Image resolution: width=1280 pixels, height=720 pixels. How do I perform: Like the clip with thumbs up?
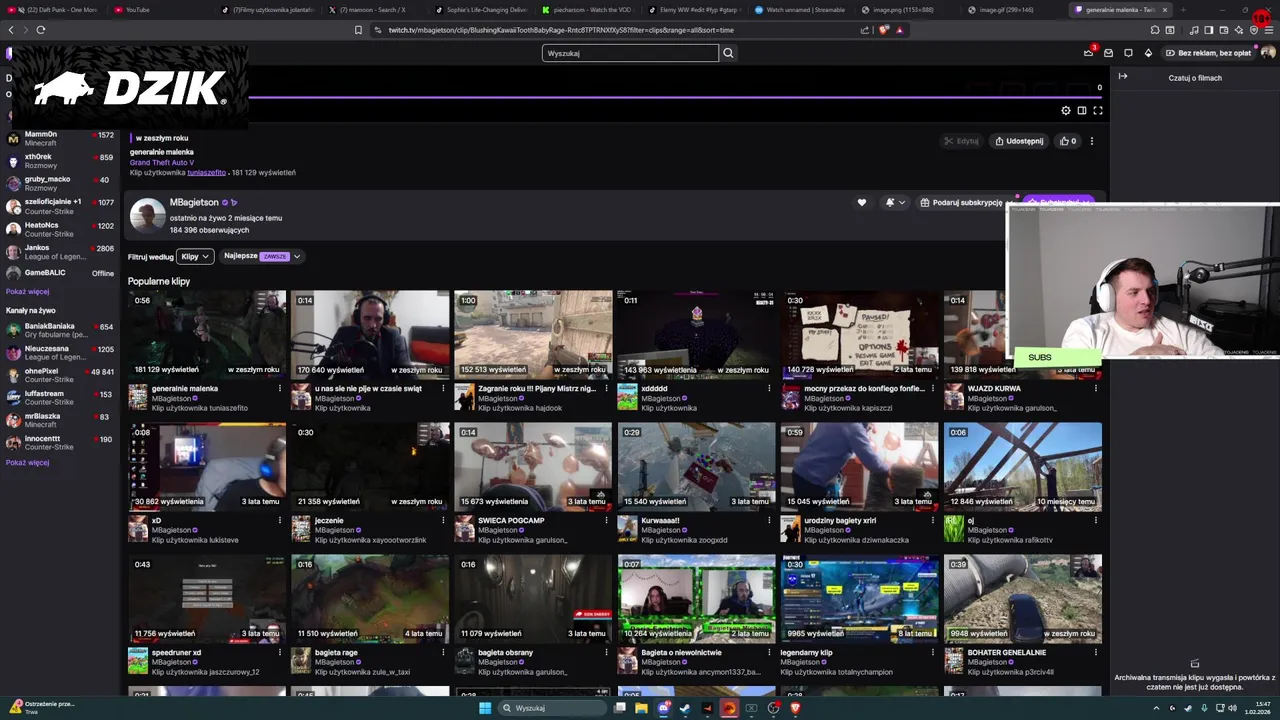(x=1069, y=141)
